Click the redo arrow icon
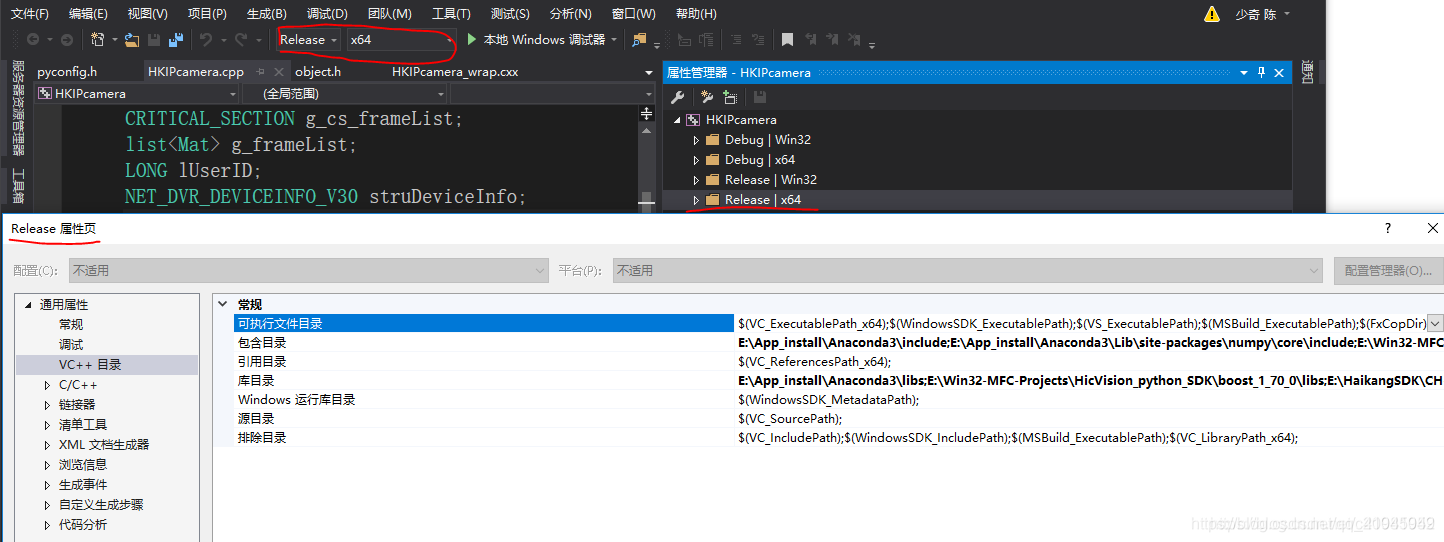This screenshot has height=542, width=1444. click(x=240, y=40)
